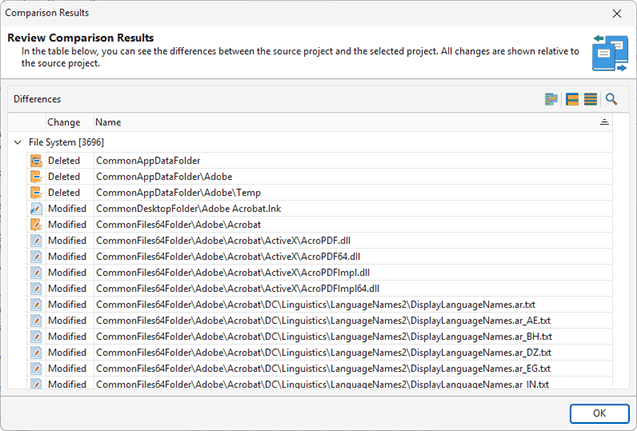
Task: Click the file icon next to AcroPDF64.dll
Action: 36,256
